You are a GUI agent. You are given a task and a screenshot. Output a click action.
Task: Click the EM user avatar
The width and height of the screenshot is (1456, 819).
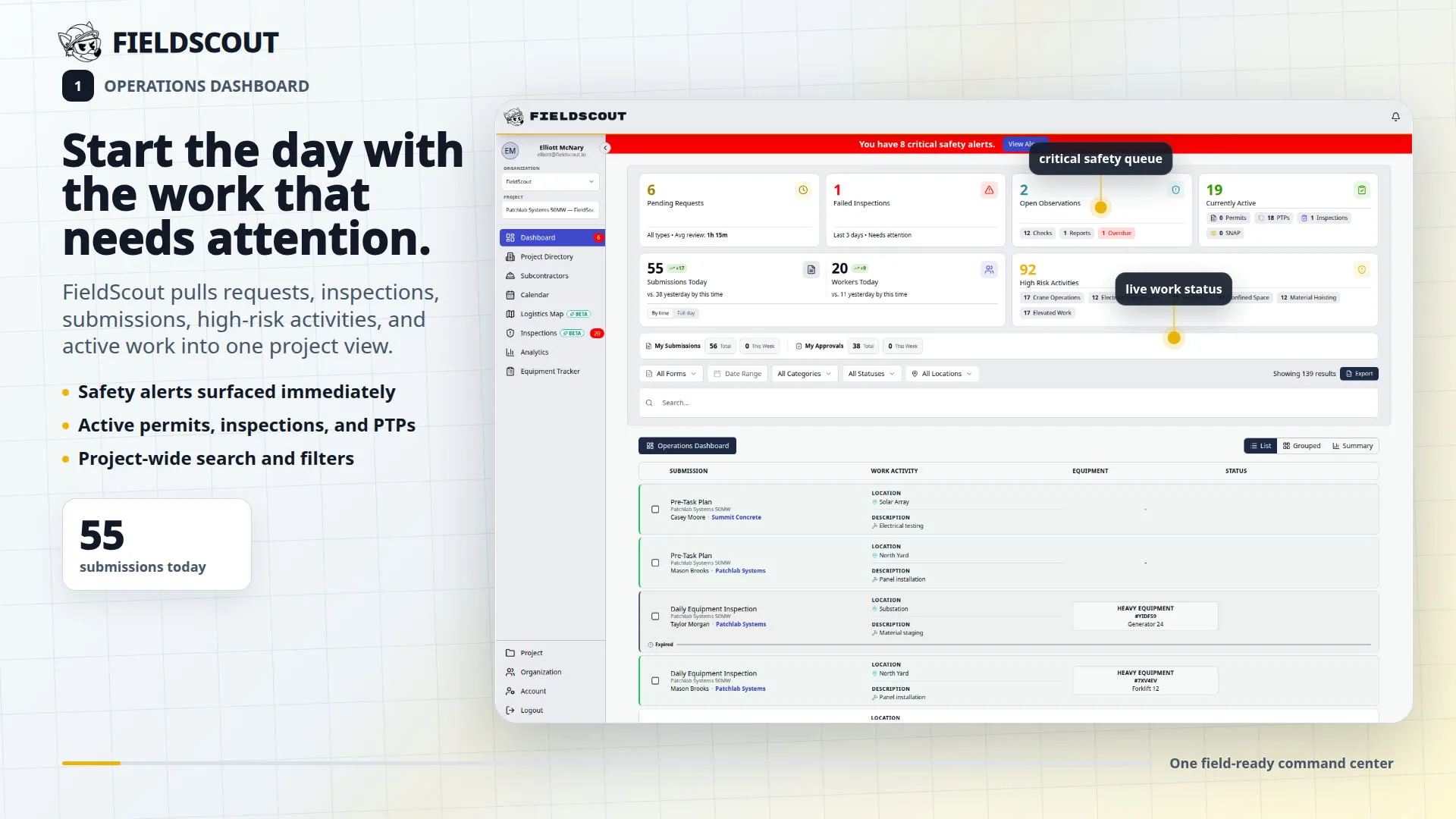[x=510, y=151]
